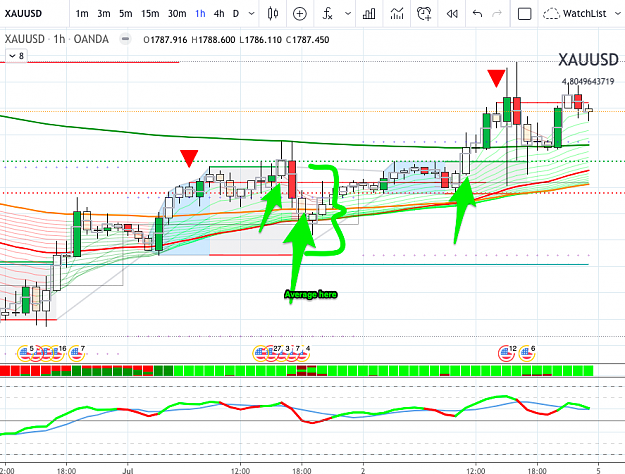Image resolution: width=625 pixels, height=474 pixels.
Task: Click the economic event flag labeled 16
Action: click(x=56, y=353)
